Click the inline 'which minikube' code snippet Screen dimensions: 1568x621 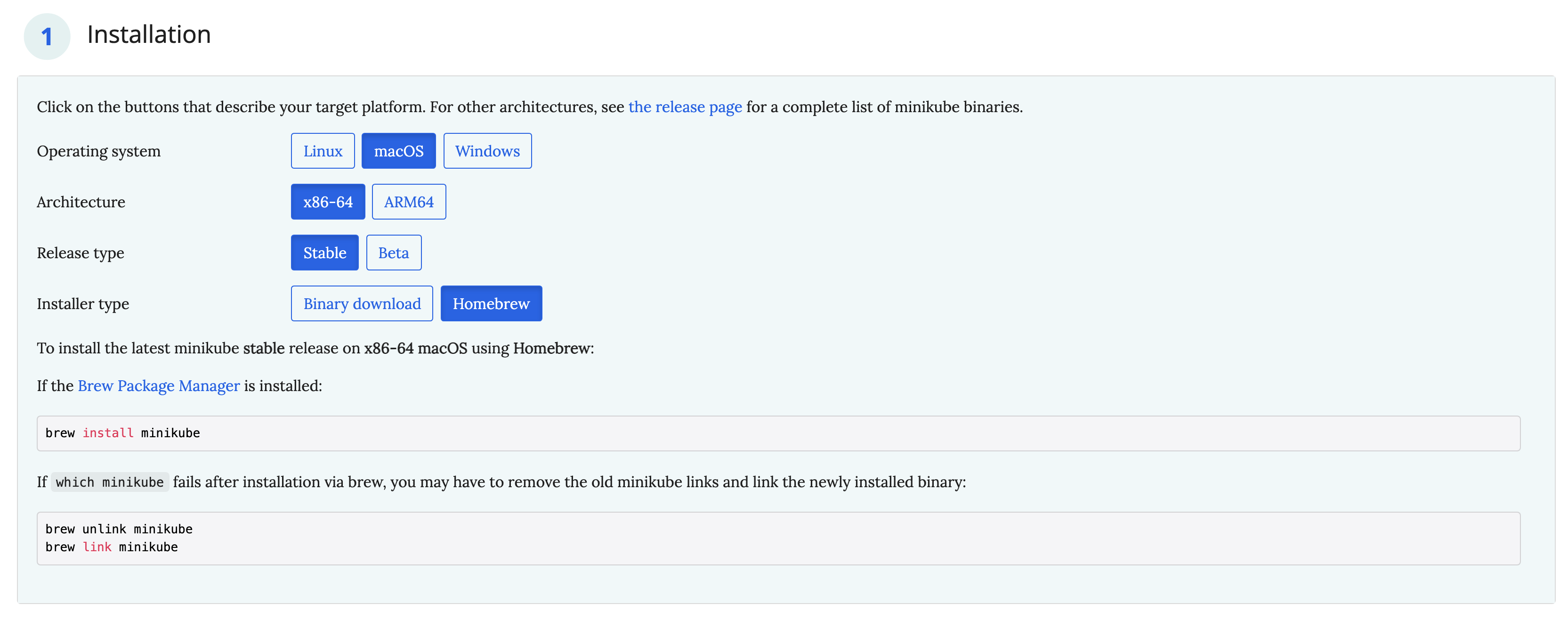click(110, 482)
